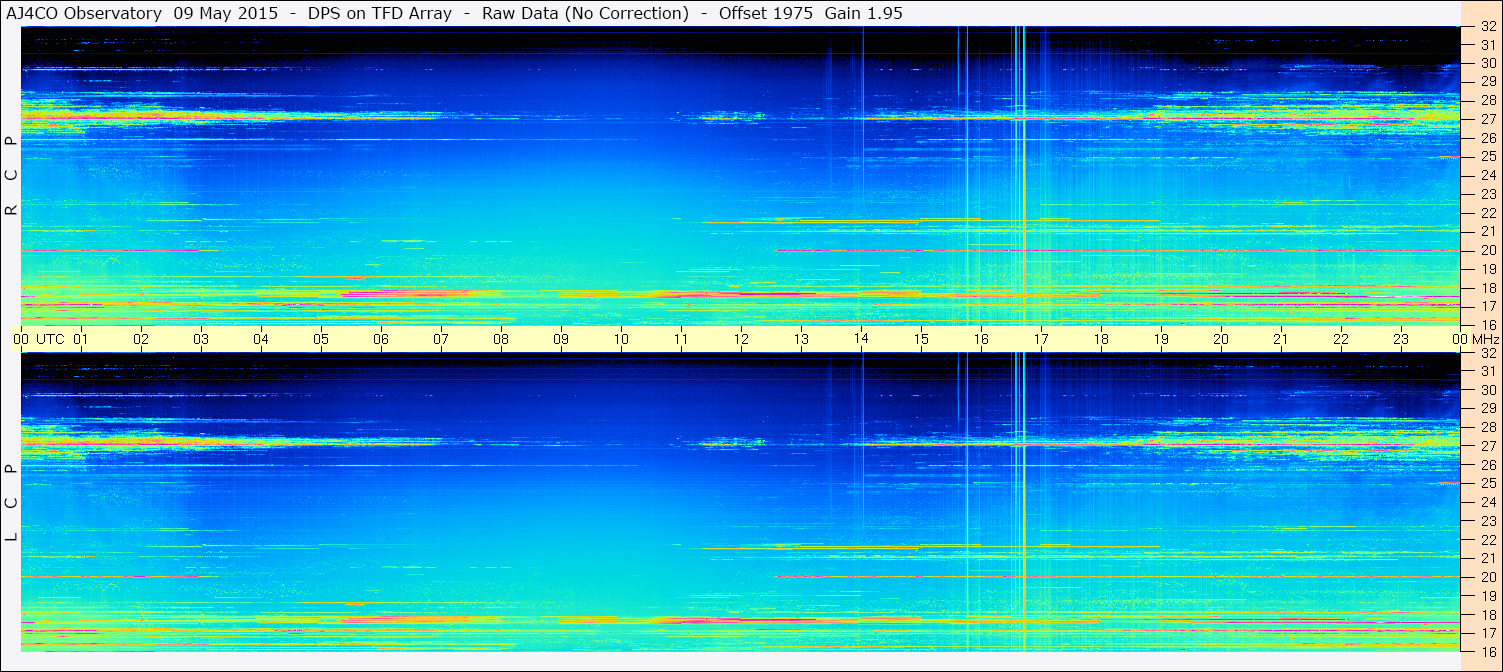The width and height of the screenshot is (1503, 672).
Task: Select the 'DPS on TFD Array' header text
Action: click(x=379, y=13)
